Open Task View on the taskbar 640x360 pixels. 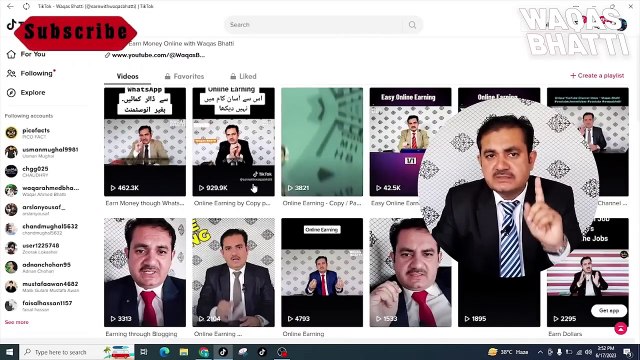click(x=144, y=352)
